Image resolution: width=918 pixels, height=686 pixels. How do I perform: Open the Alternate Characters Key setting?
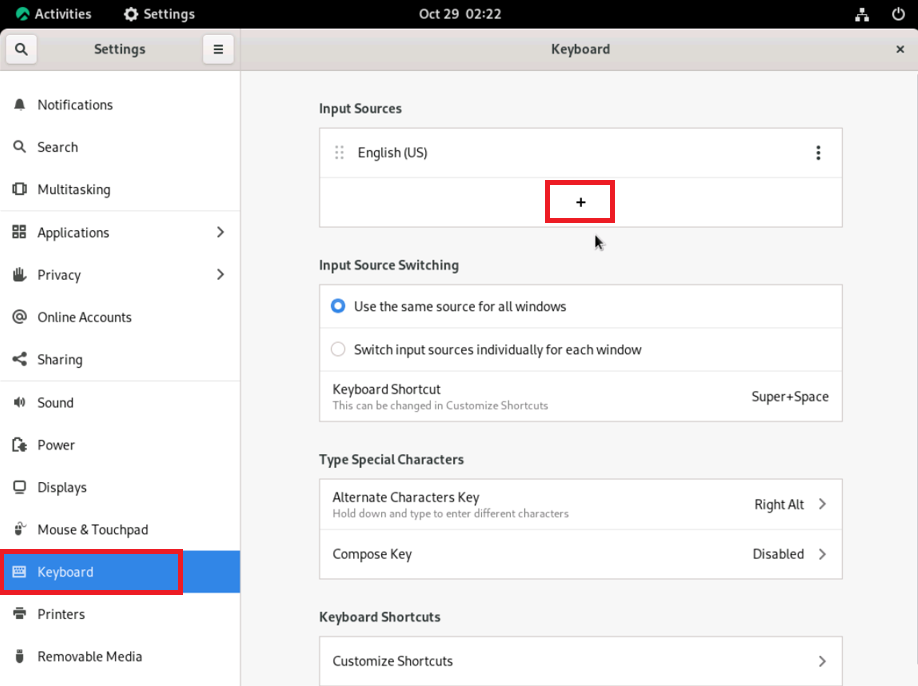click(x=580, y=504)
